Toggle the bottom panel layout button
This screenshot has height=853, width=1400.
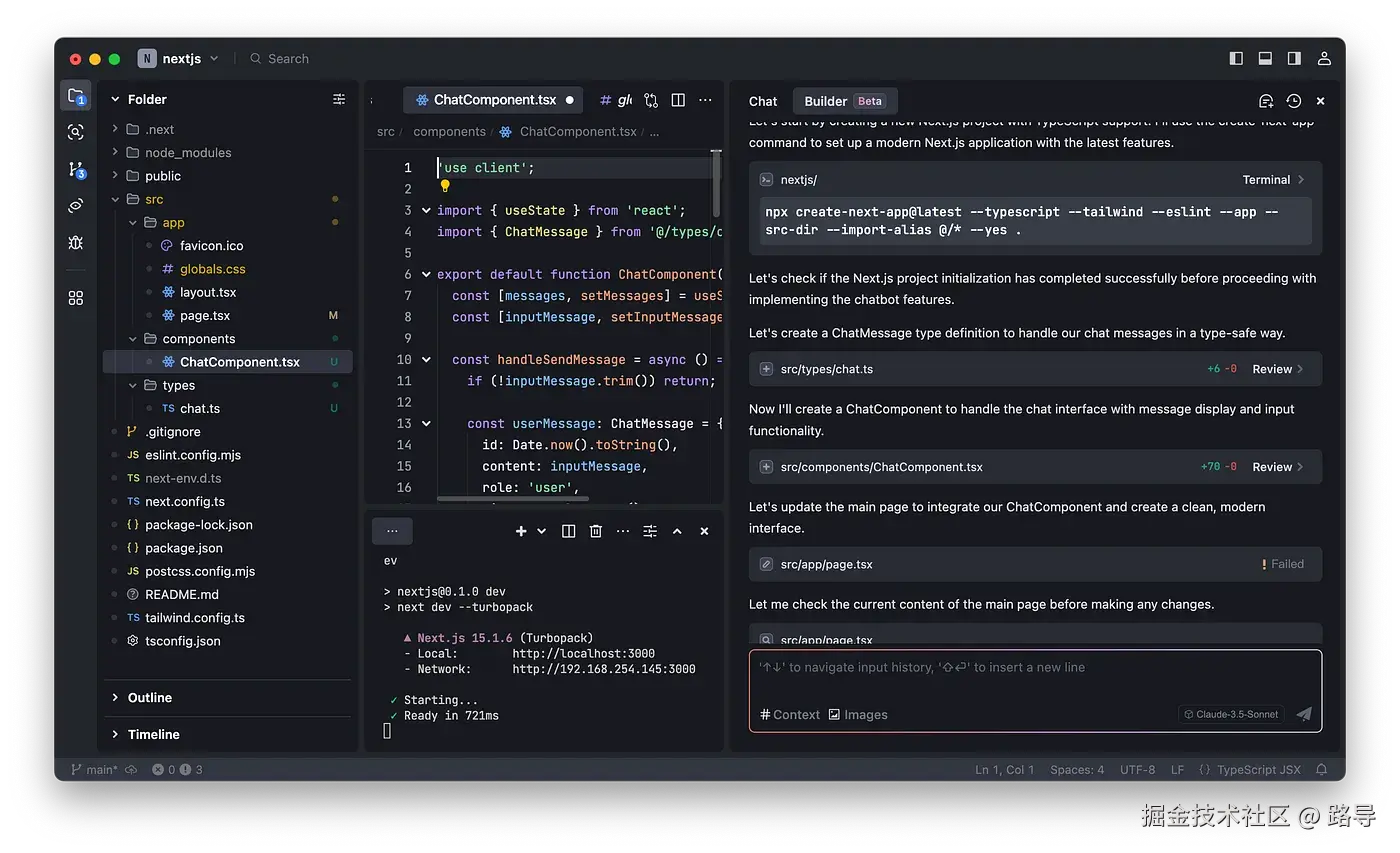coord(1265,58)
